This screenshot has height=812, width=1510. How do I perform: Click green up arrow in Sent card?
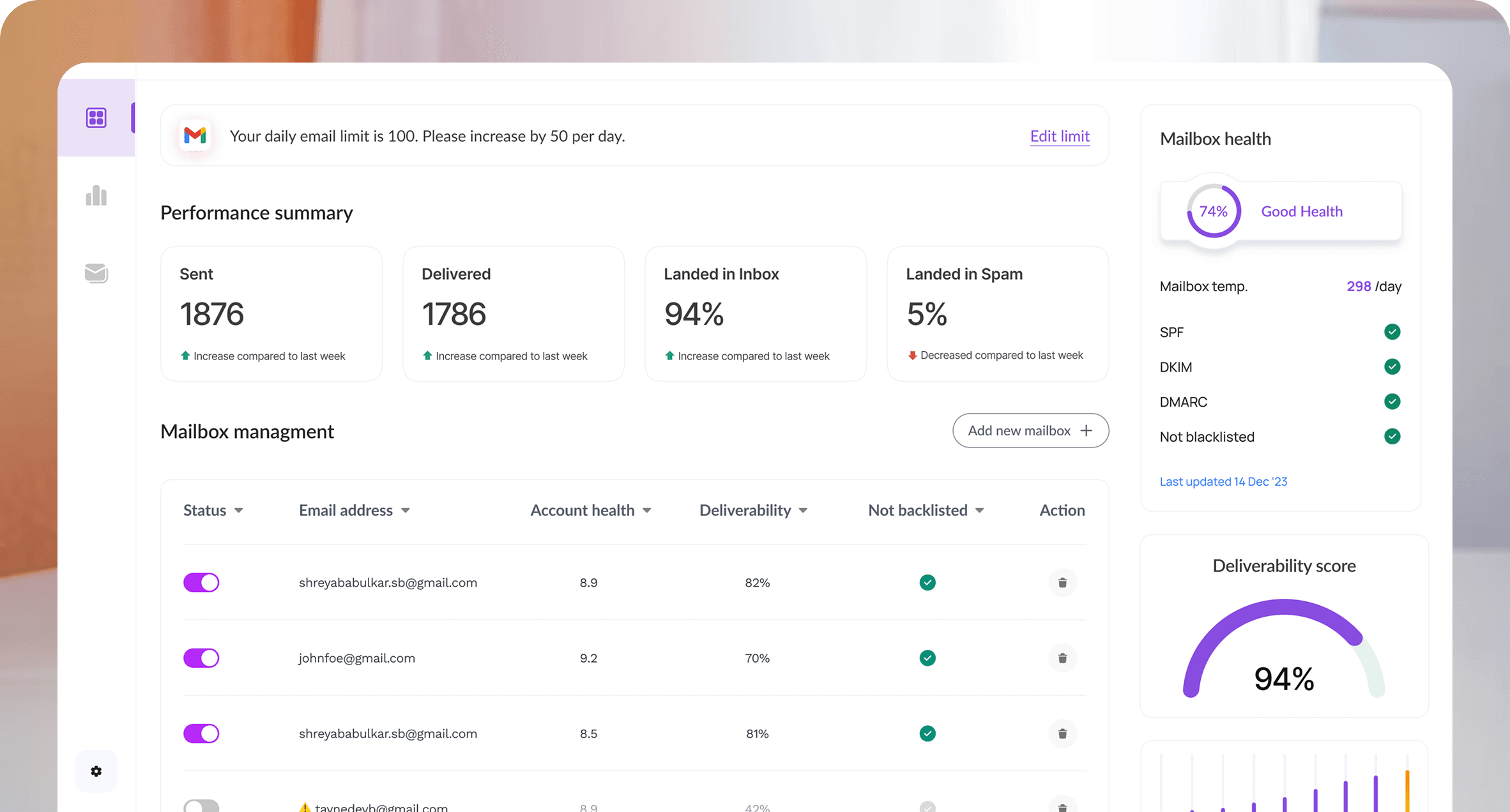click(x=185, y=356)
